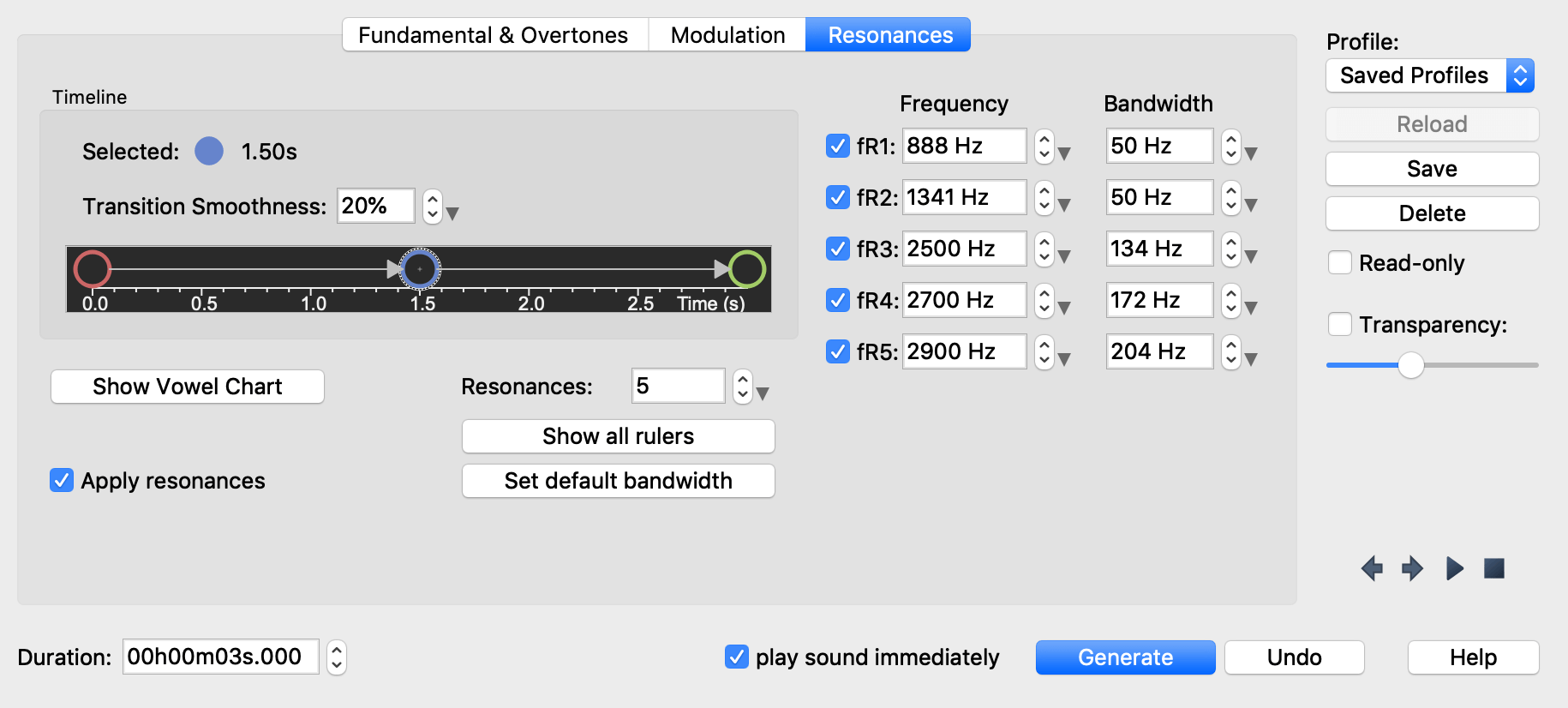
Task: Click the Show Vowel Chart button
Action: point(188,387)
